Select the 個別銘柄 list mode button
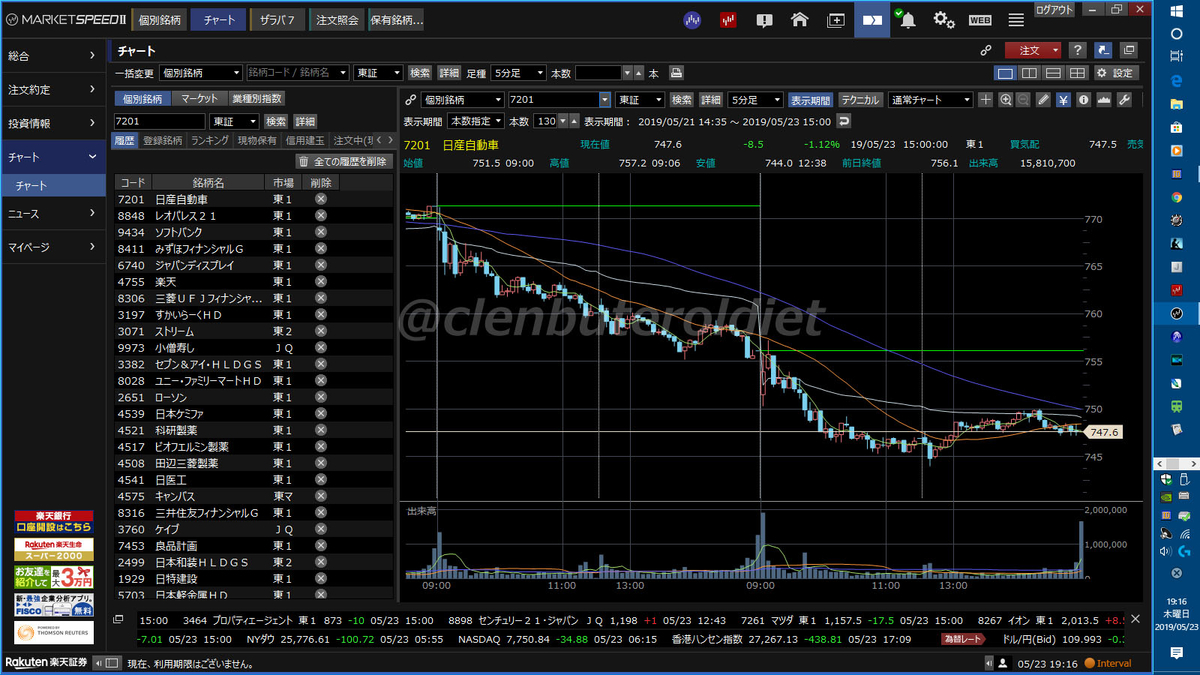The image size is (1200, 675). (x=143, y=98)
